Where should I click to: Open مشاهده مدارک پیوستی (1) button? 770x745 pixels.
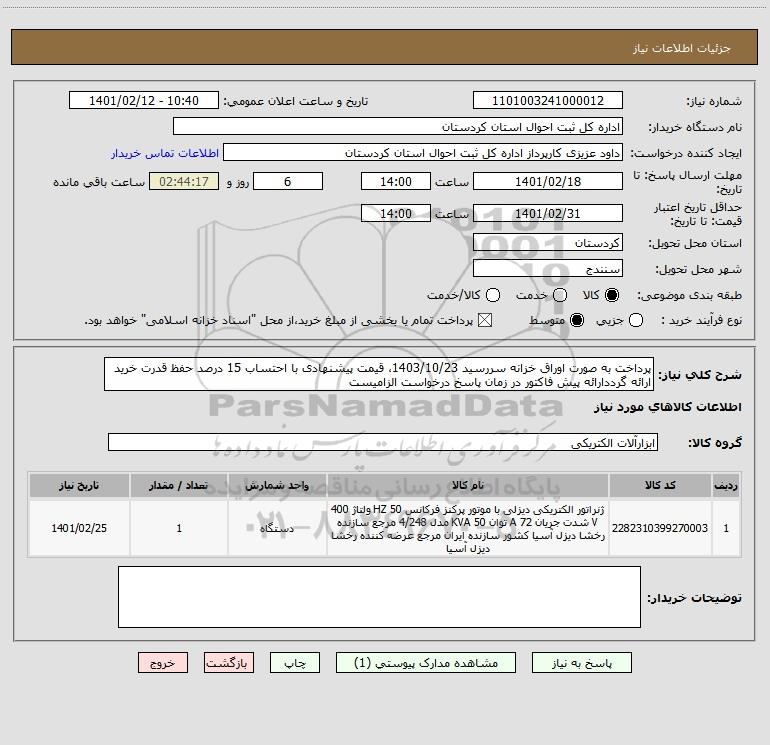pyautogui.click(x=426, y=663)
